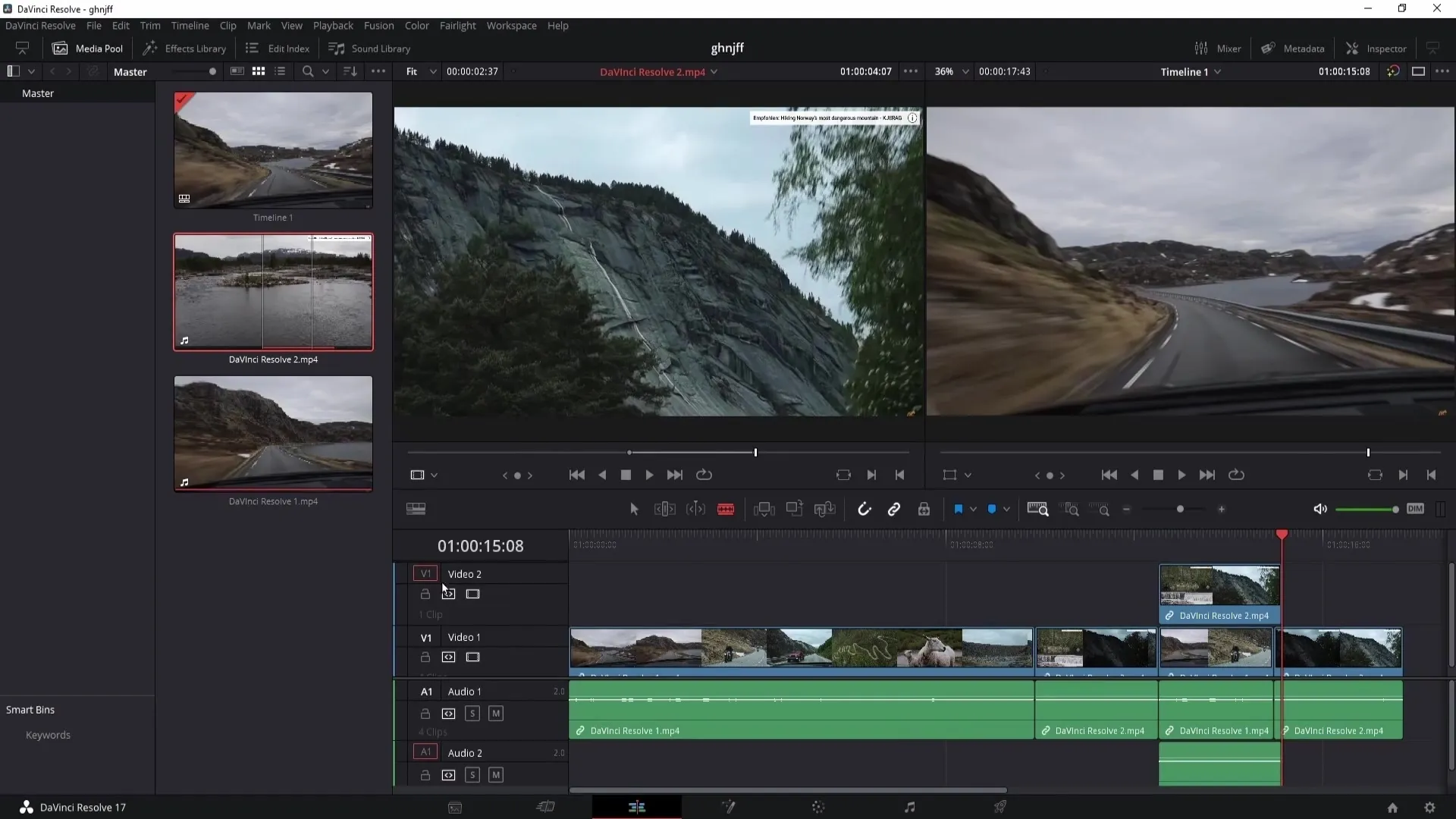Switch media pool to thumbnail view
The image size is (1456, 819).
[259, 71]
